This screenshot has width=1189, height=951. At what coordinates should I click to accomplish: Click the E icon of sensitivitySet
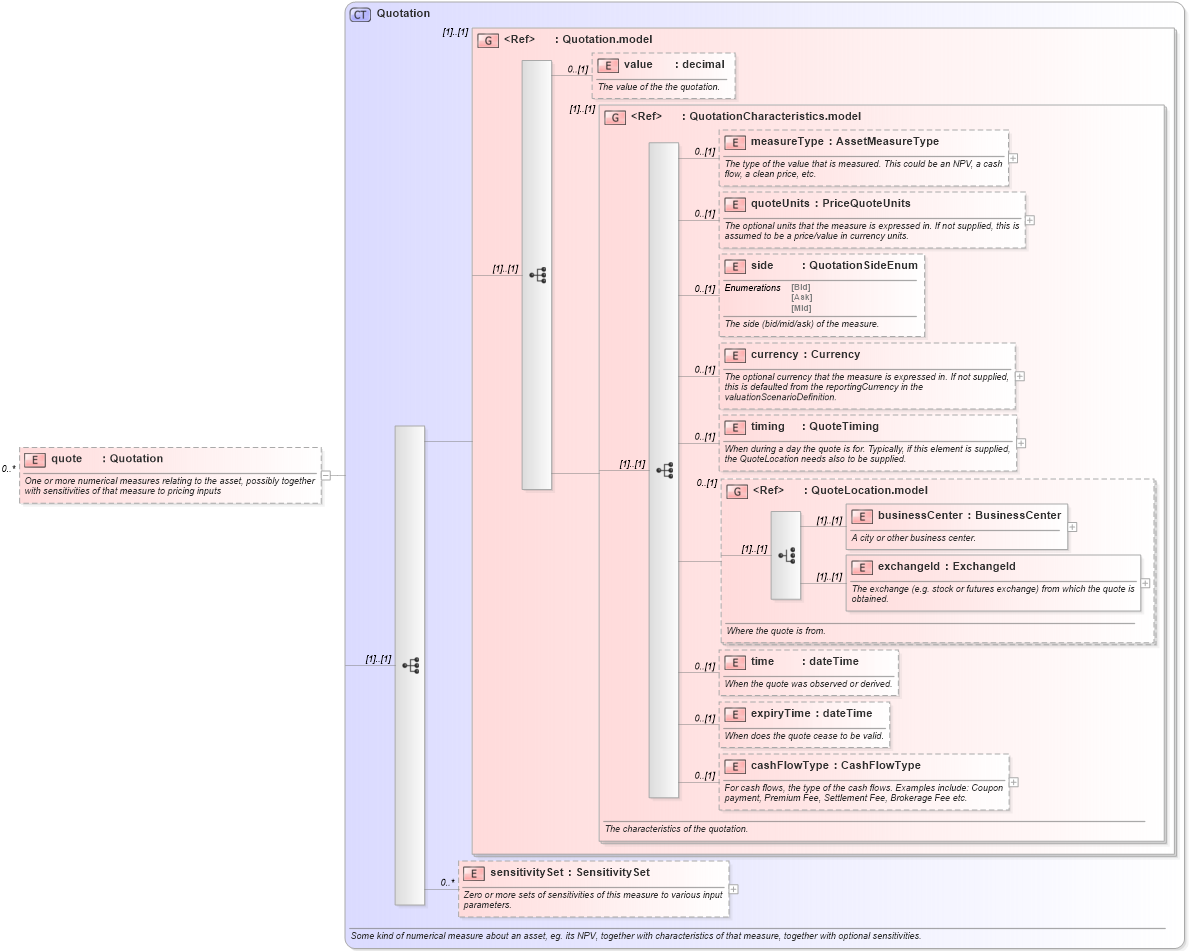coord(474,874)
